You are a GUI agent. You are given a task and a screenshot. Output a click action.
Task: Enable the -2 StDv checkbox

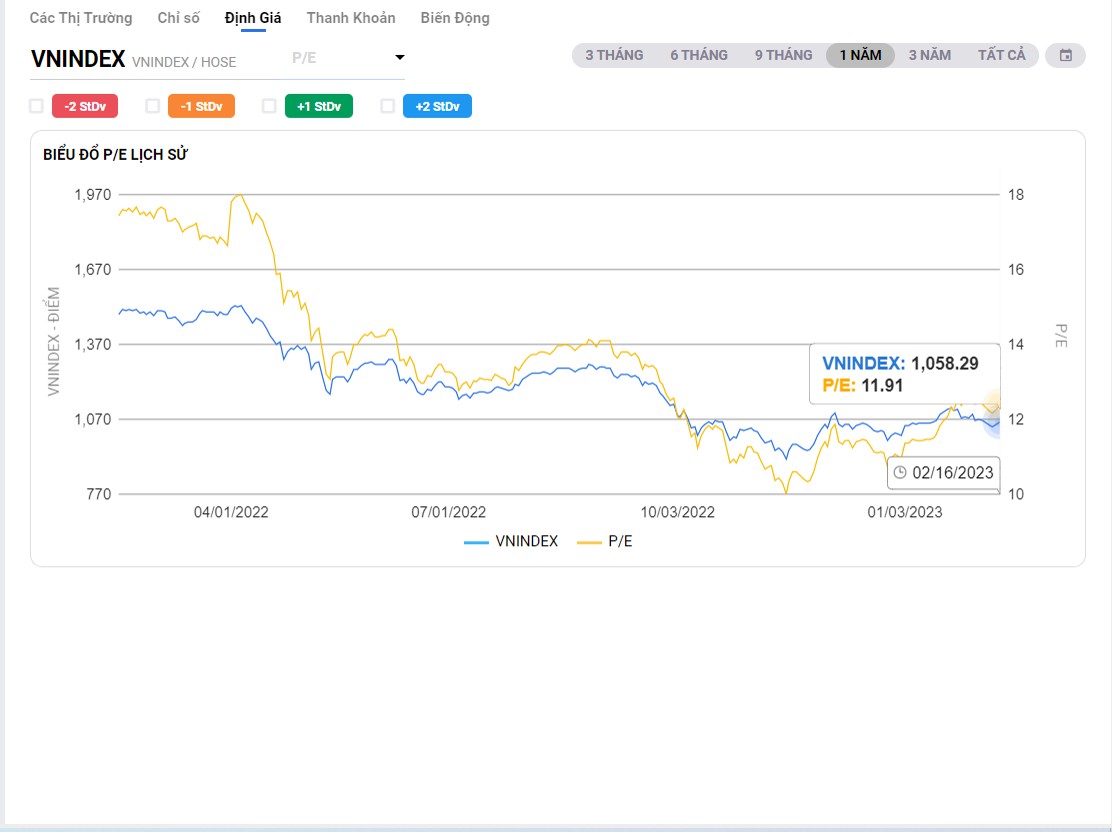[x=37, y=106]
